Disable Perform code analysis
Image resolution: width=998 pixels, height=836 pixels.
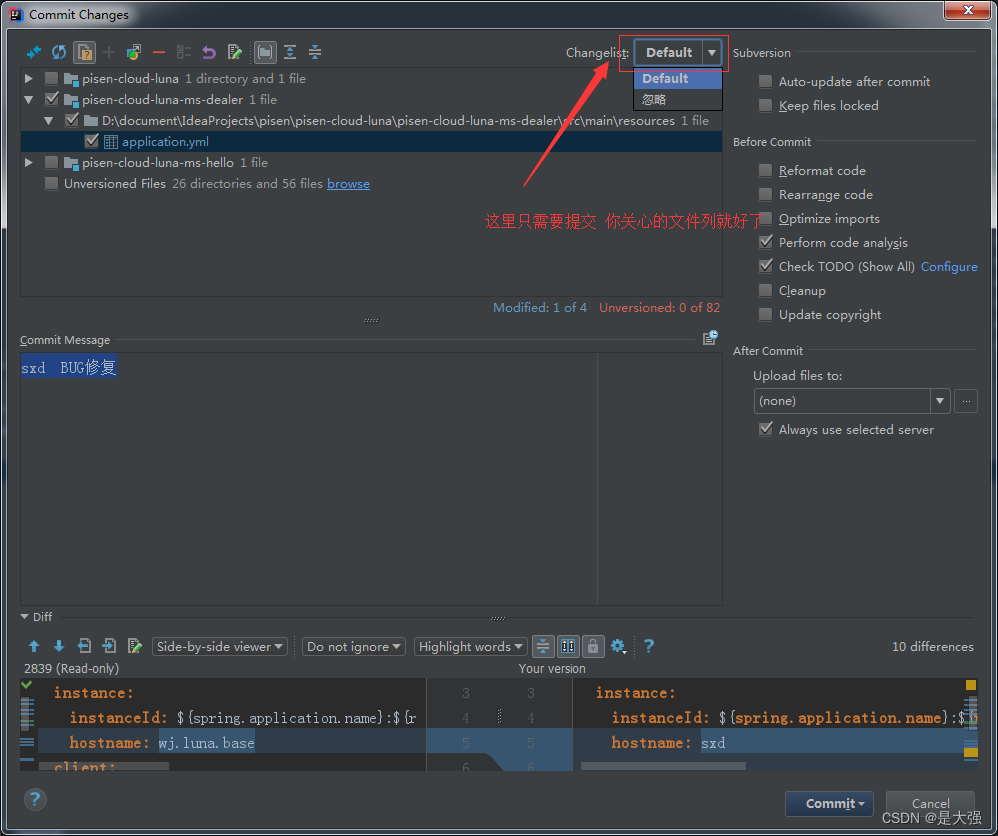pyautogui.click(x=766, y=242)
